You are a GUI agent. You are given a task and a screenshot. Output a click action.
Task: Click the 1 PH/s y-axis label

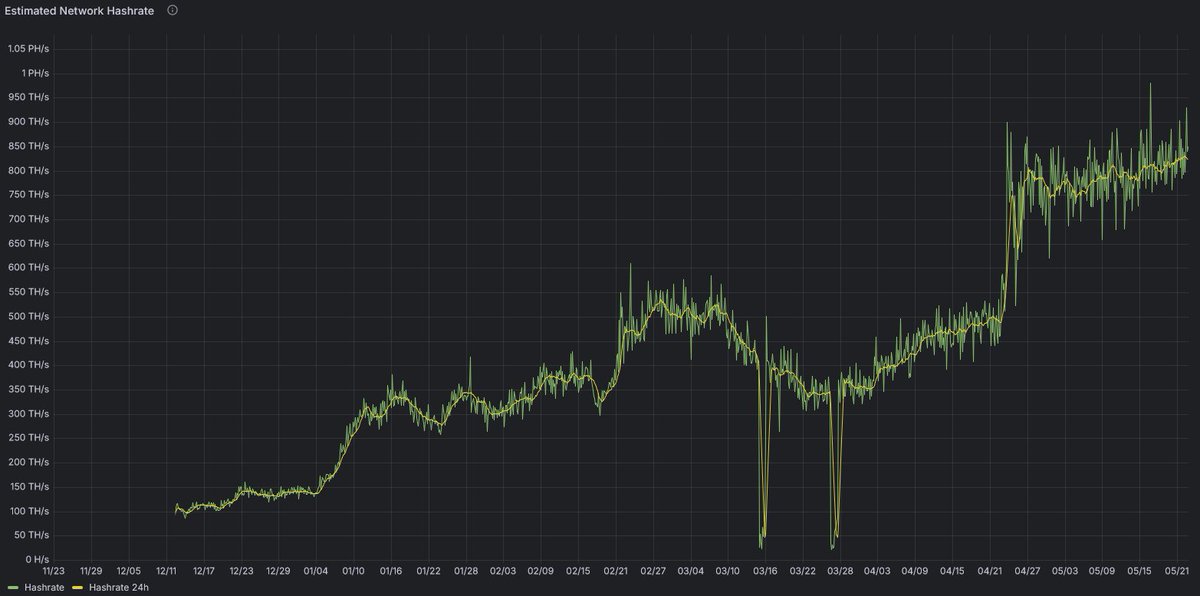[x=35, y=73]
